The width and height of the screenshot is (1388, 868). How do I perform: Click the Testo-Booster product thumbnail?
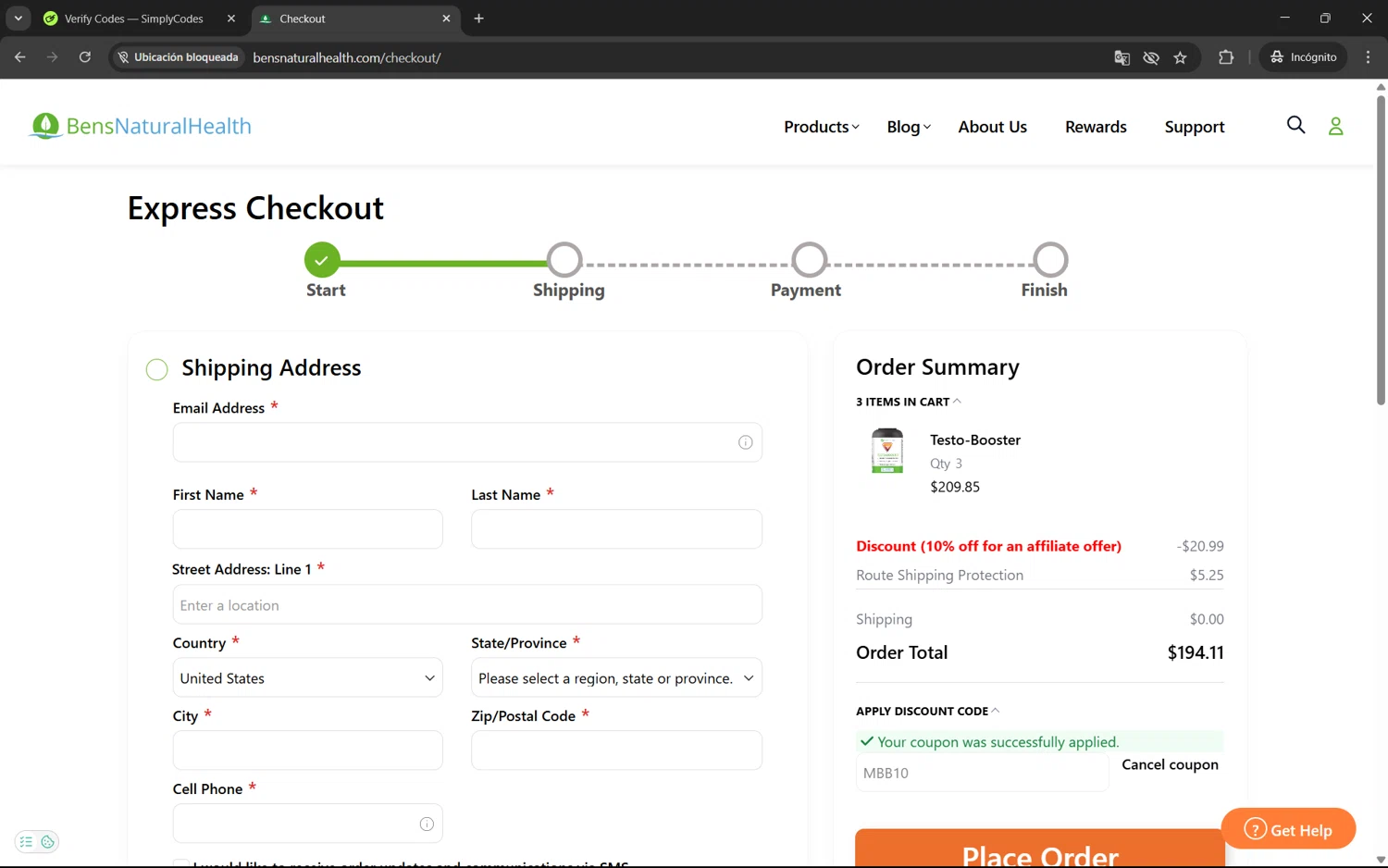pyautogui.click(x=886, y=451)
